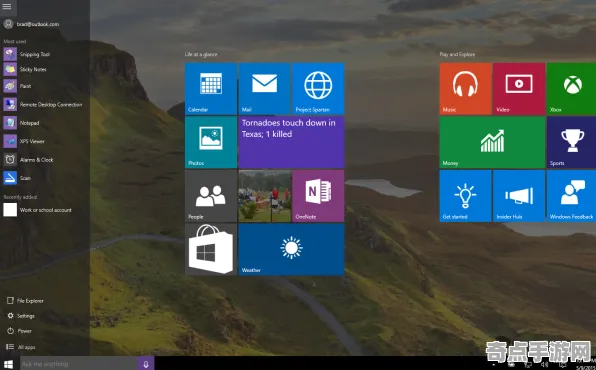Open the Get started lightbulb tile
Viewport: 596px width, 370px height.
(x=466, y=196)
